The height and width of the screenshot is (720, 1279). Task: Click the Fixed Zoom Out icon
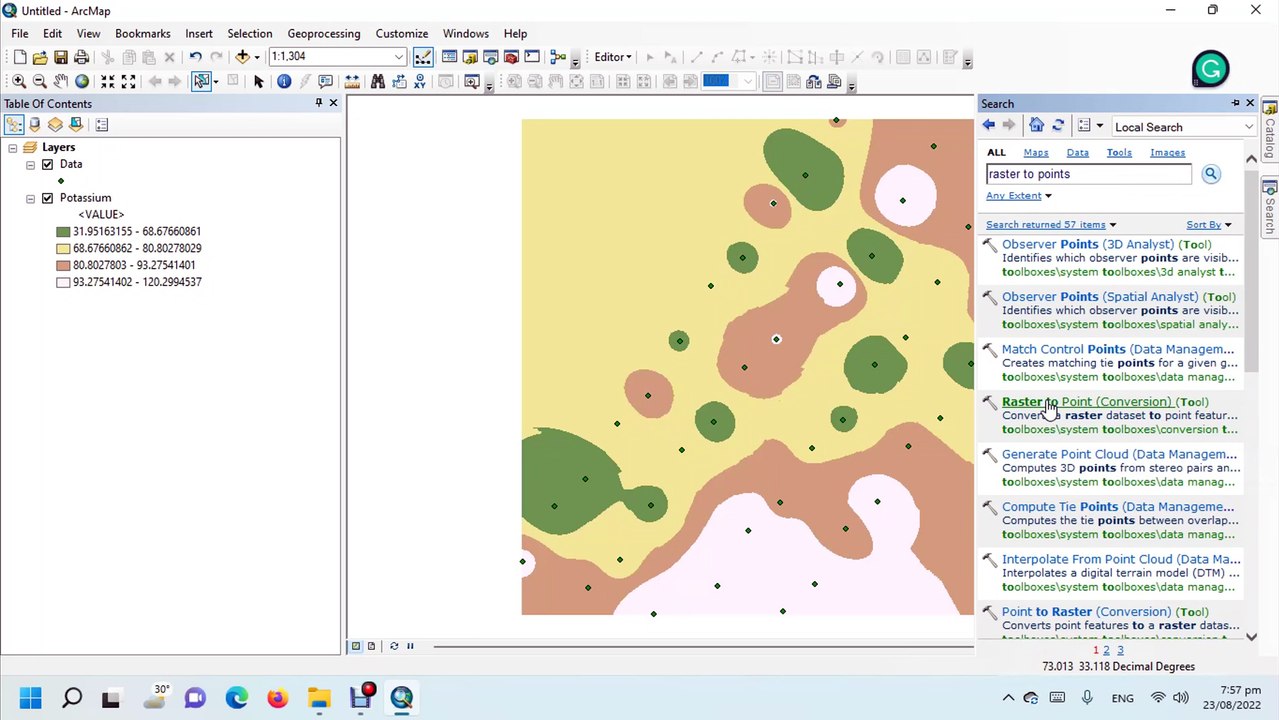128,81
